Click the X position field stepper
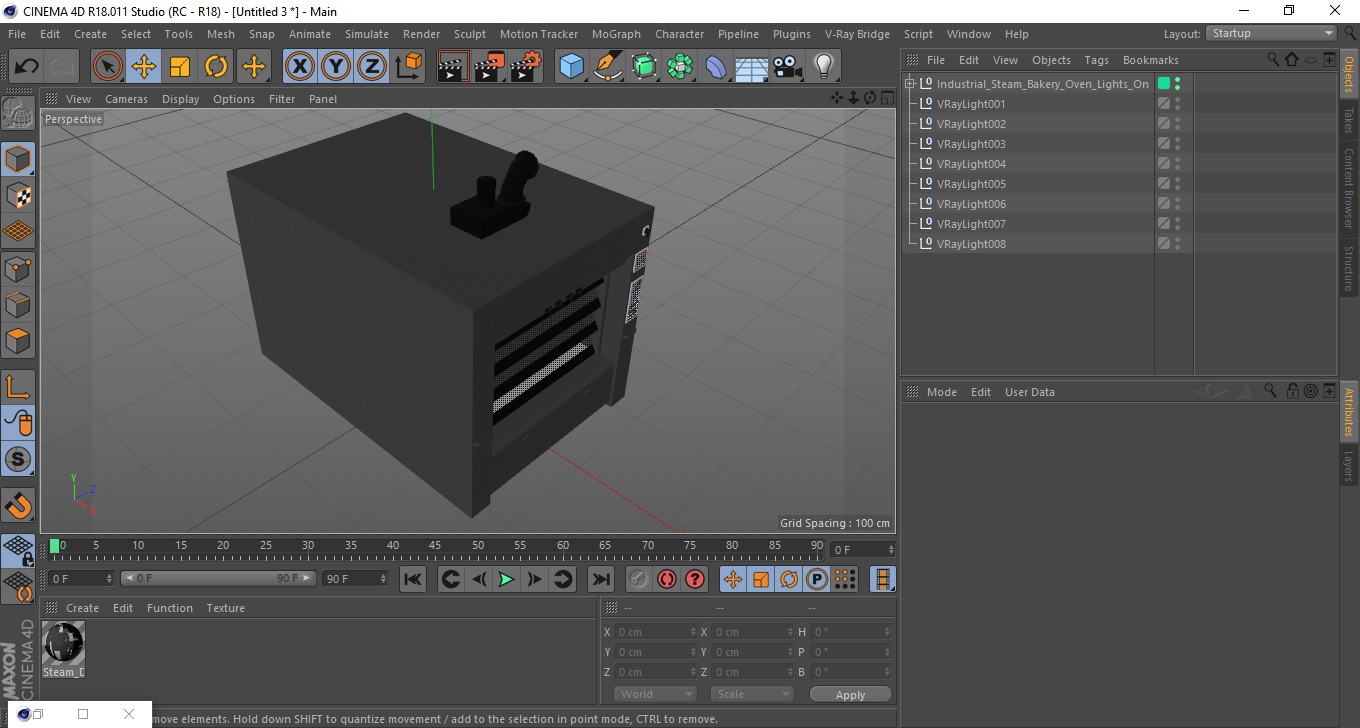The image size is (1360, 728). click(x=693, y=632)
